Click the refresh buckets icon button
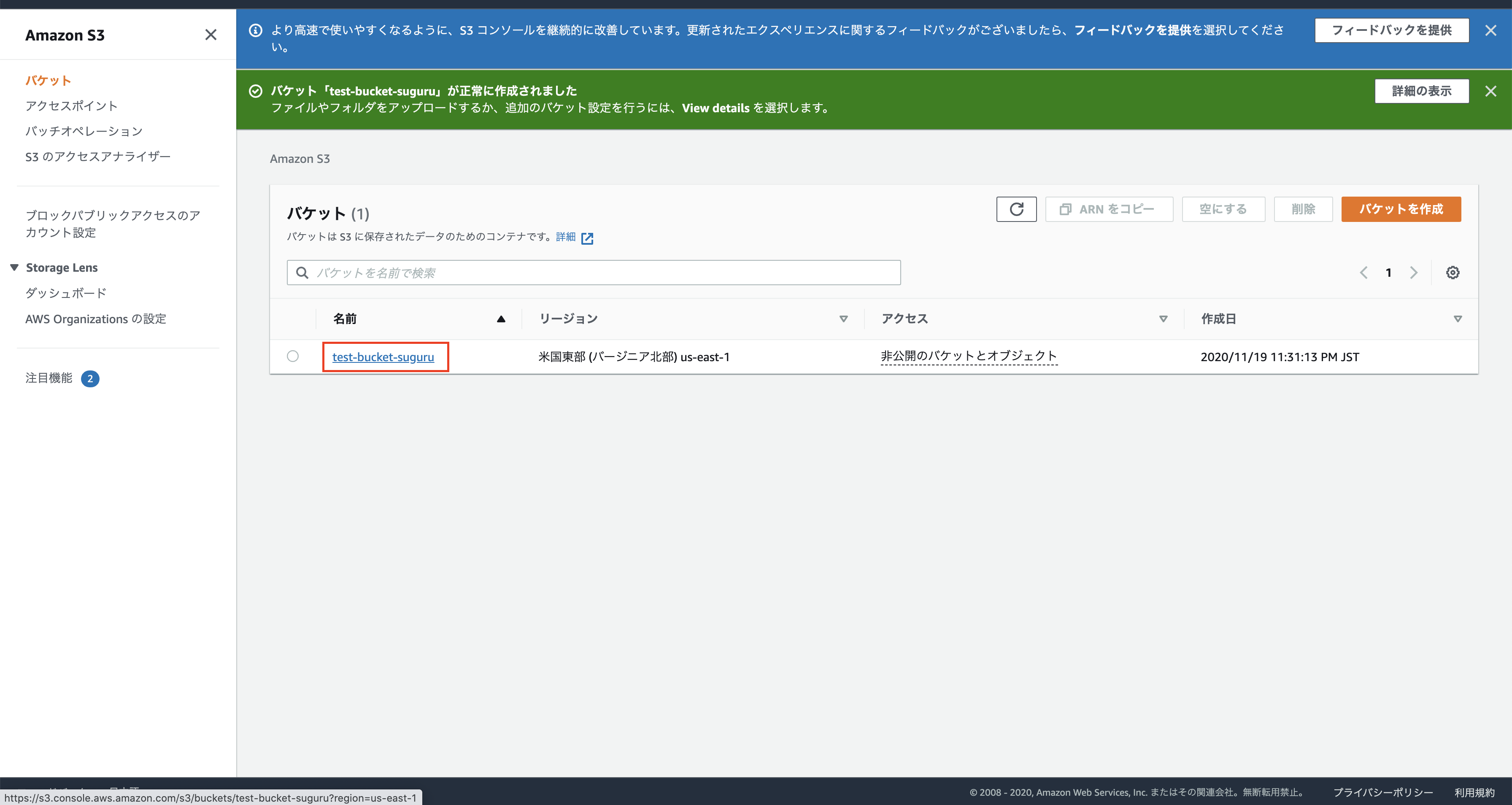The height and width of the screenshot is (805, 1512). coord(1016,209)
